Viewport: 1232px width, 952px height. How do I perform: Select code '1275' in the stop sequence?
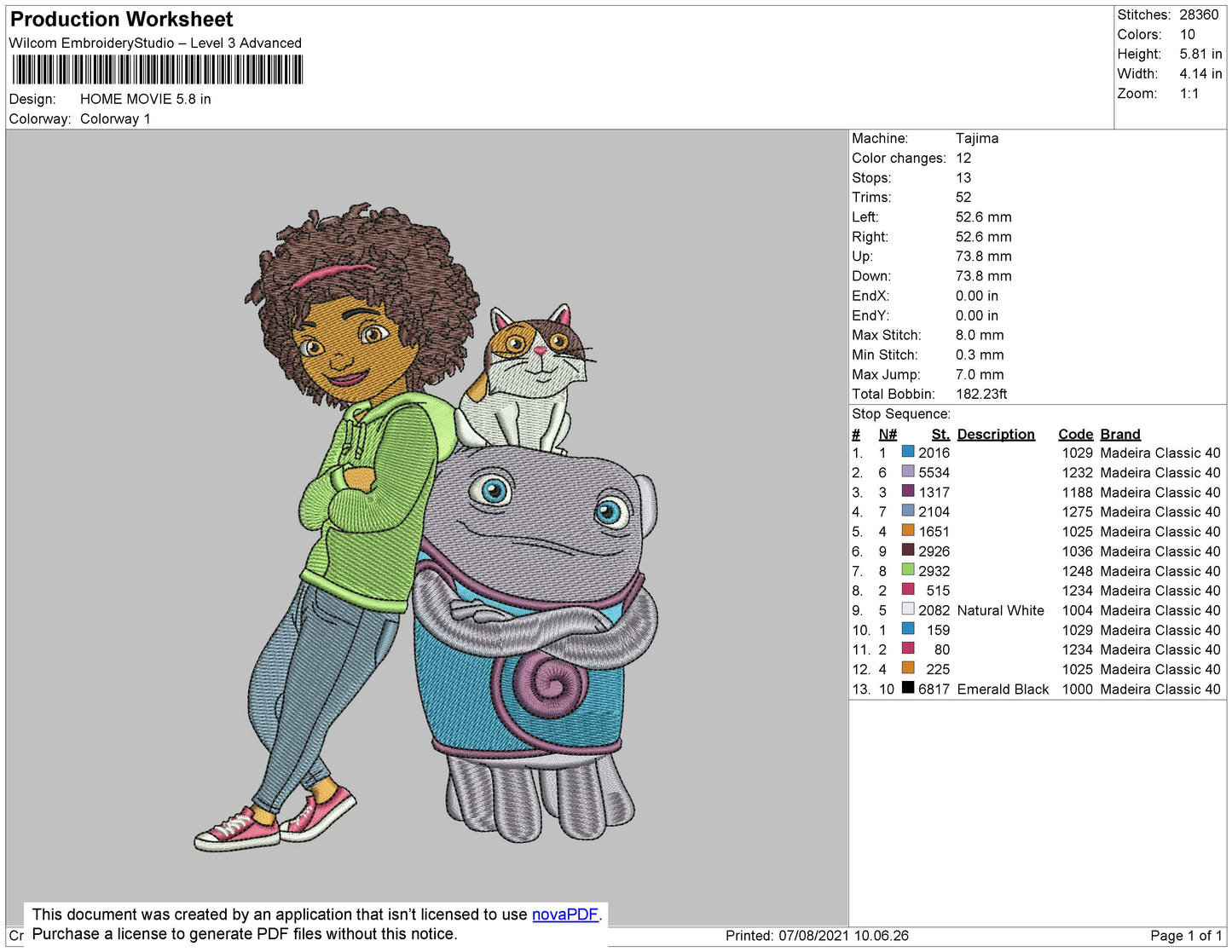tap(1078, 511)
